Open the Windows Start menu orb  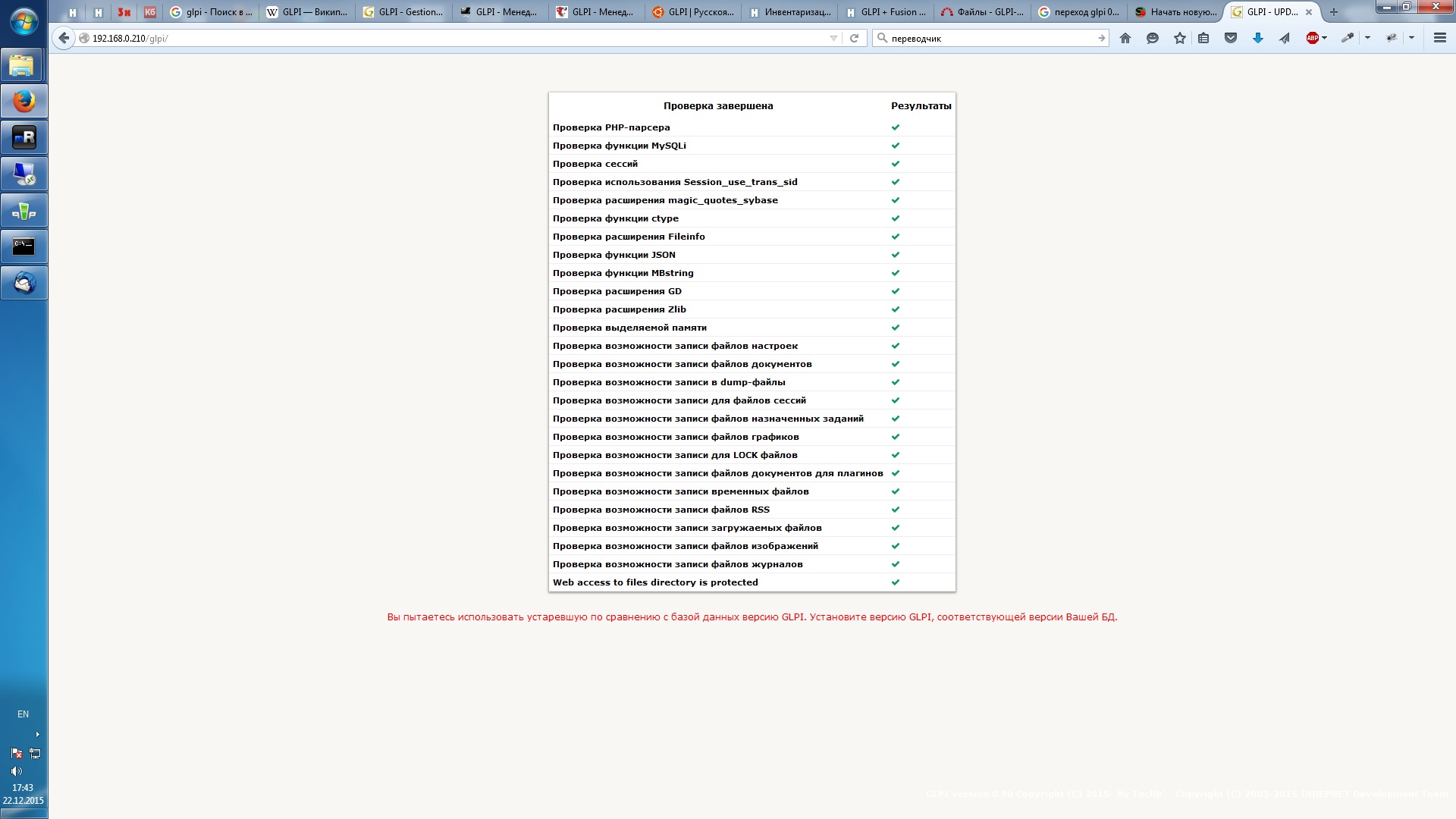24,21
